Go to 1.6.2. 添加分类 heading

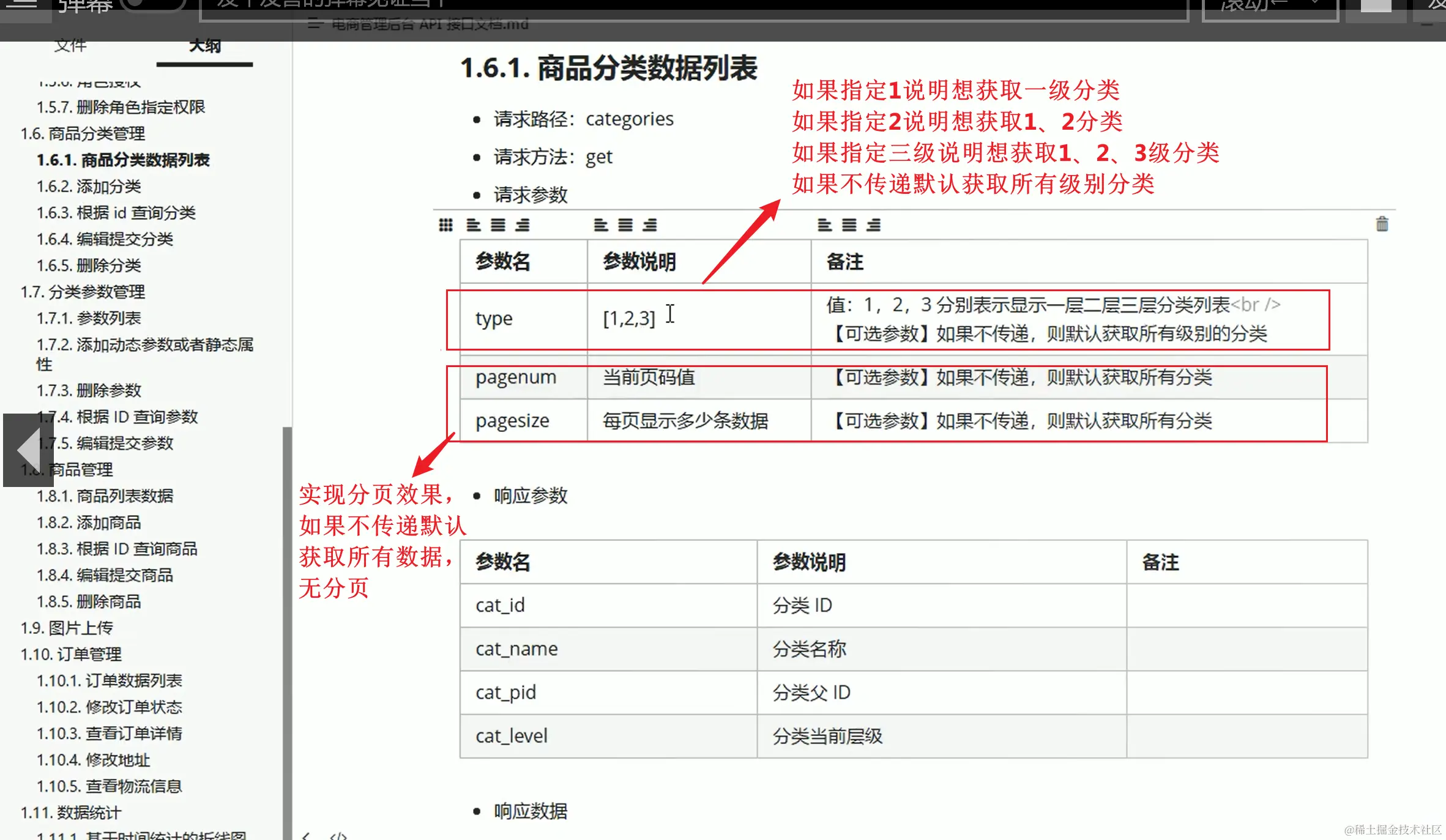pyautogui.click(x=89, y=186)
